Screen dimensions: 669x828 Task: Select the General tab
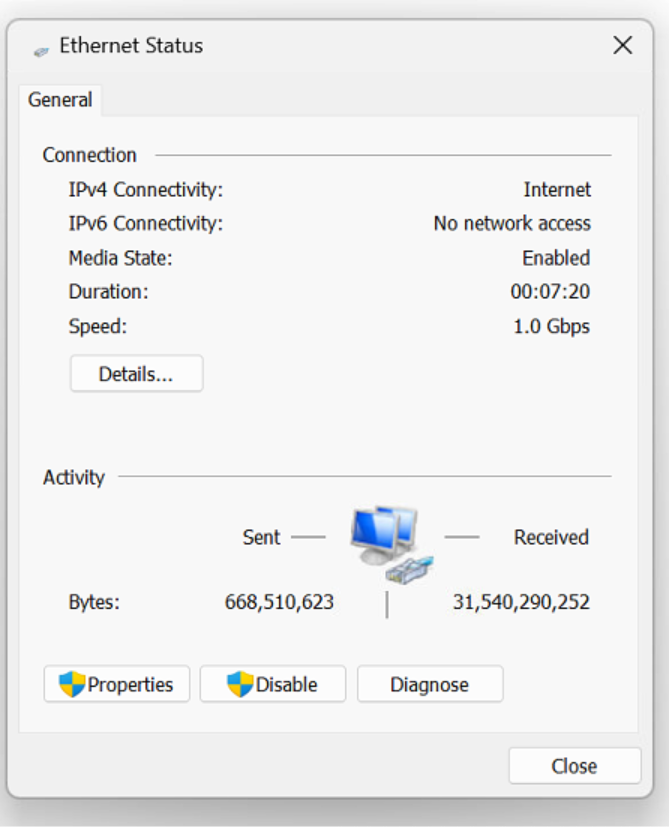click(x=60, y=100)
